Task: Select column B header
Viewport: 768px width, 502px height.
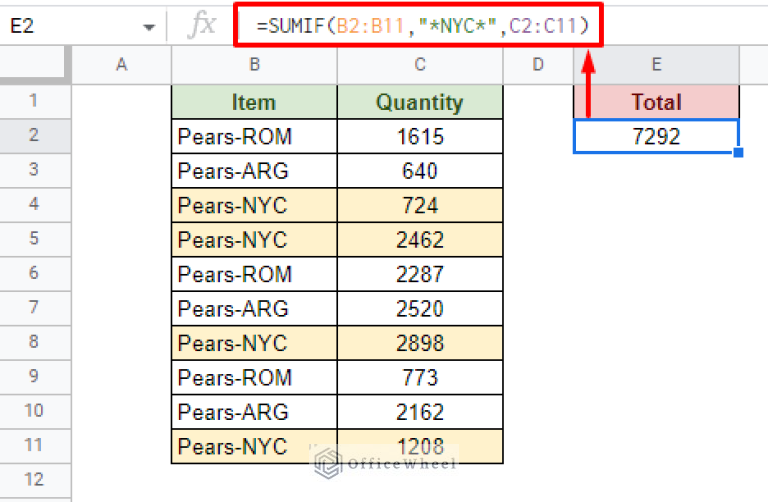Action: (x=254, y=65)
